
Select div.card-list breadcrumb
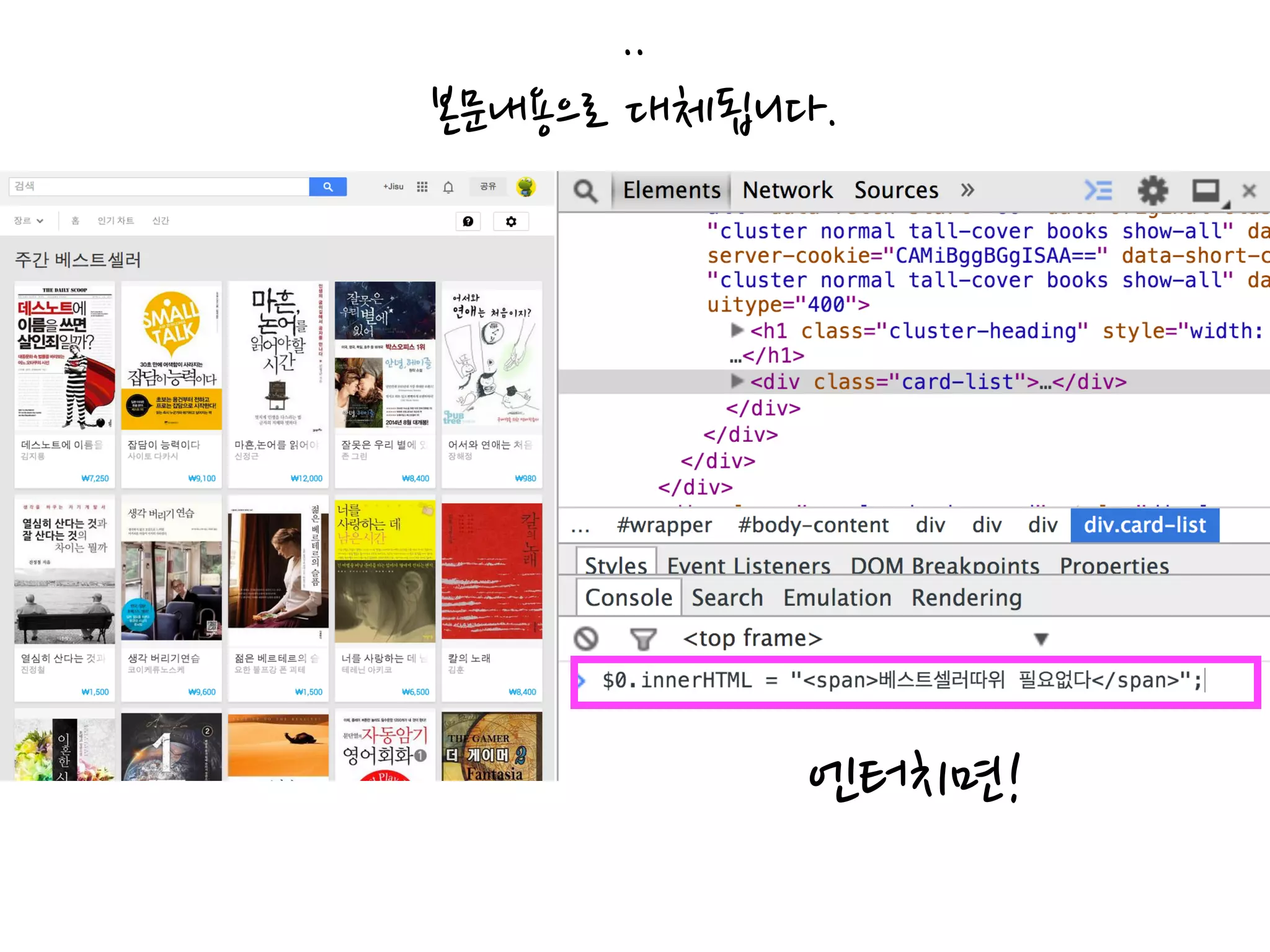(1144, 525)
